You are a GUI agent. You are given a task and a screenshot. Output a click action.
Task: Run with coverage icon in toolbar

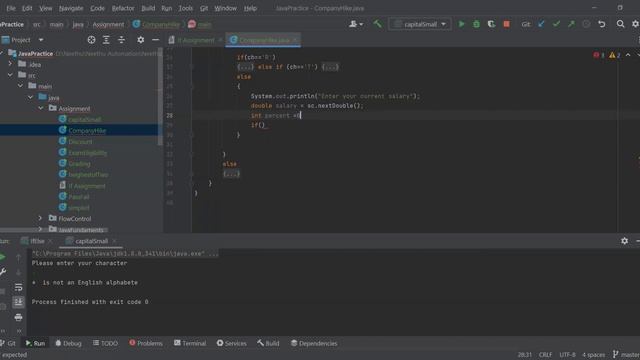click(x=491, y=24)
